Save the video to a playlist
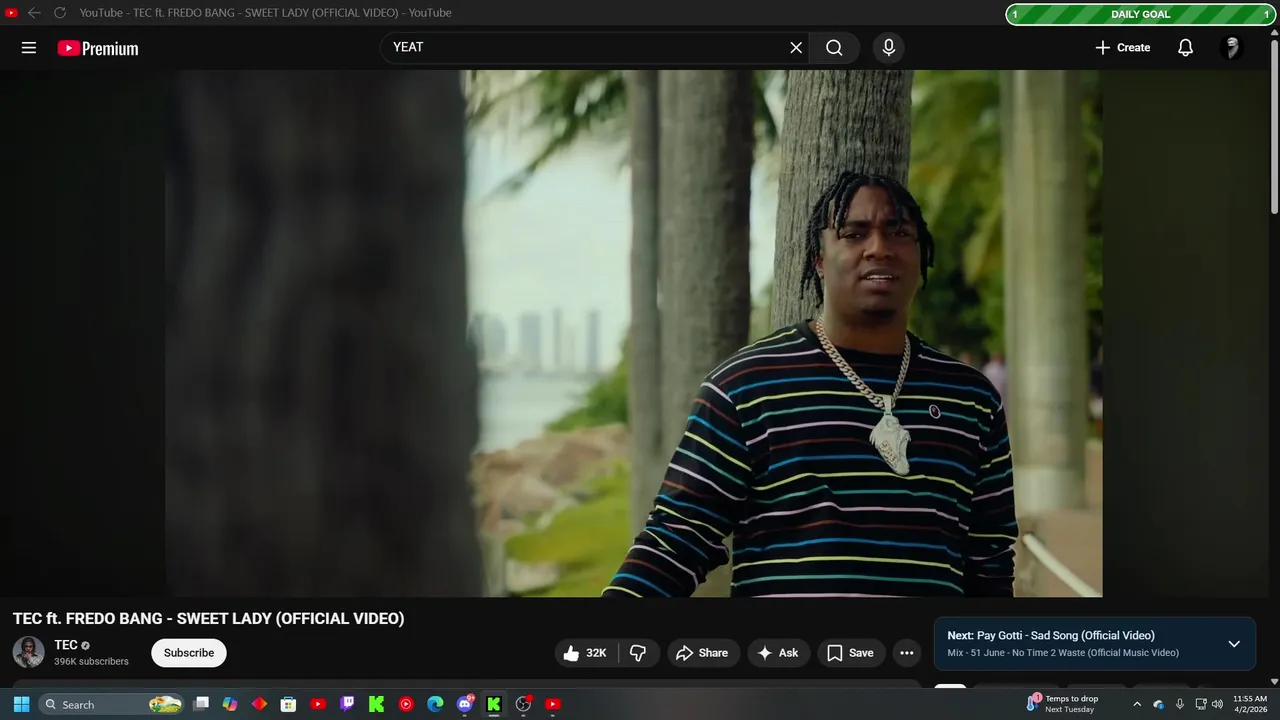1280x720 pixels. click(x=850, y=653)
